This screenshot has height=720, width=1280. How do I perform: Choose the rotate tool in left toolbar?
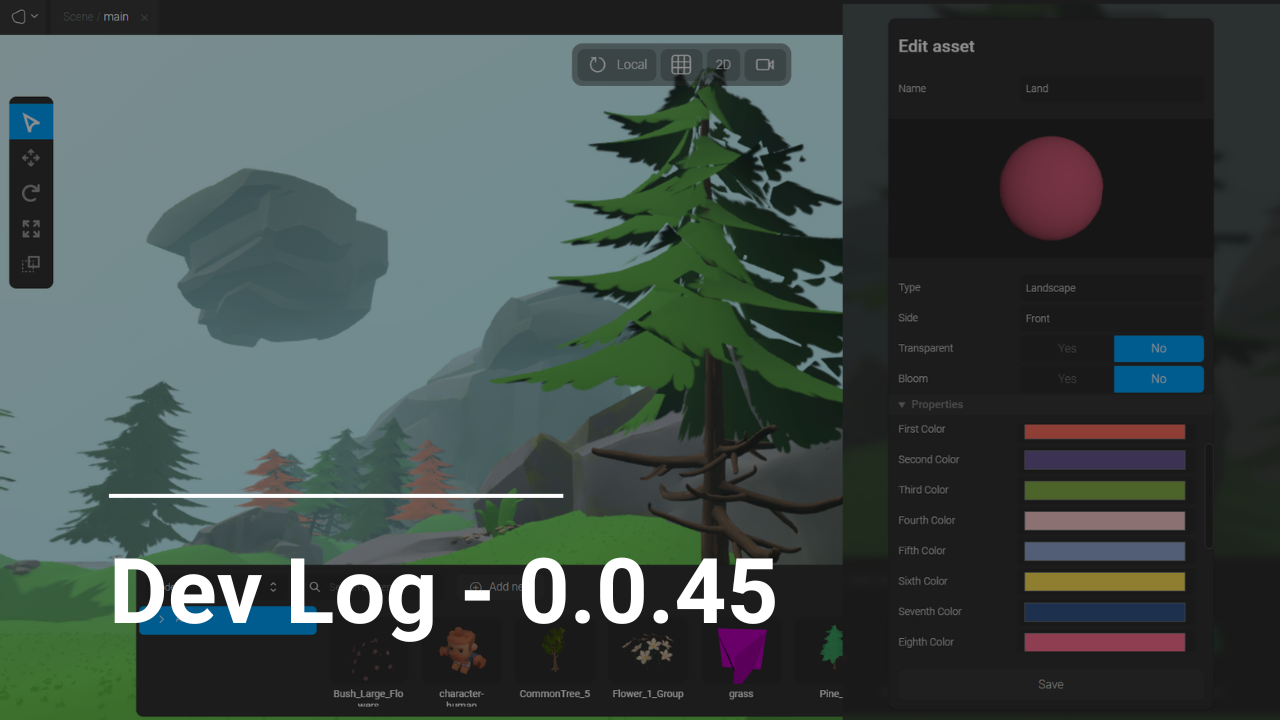point(31,193)
